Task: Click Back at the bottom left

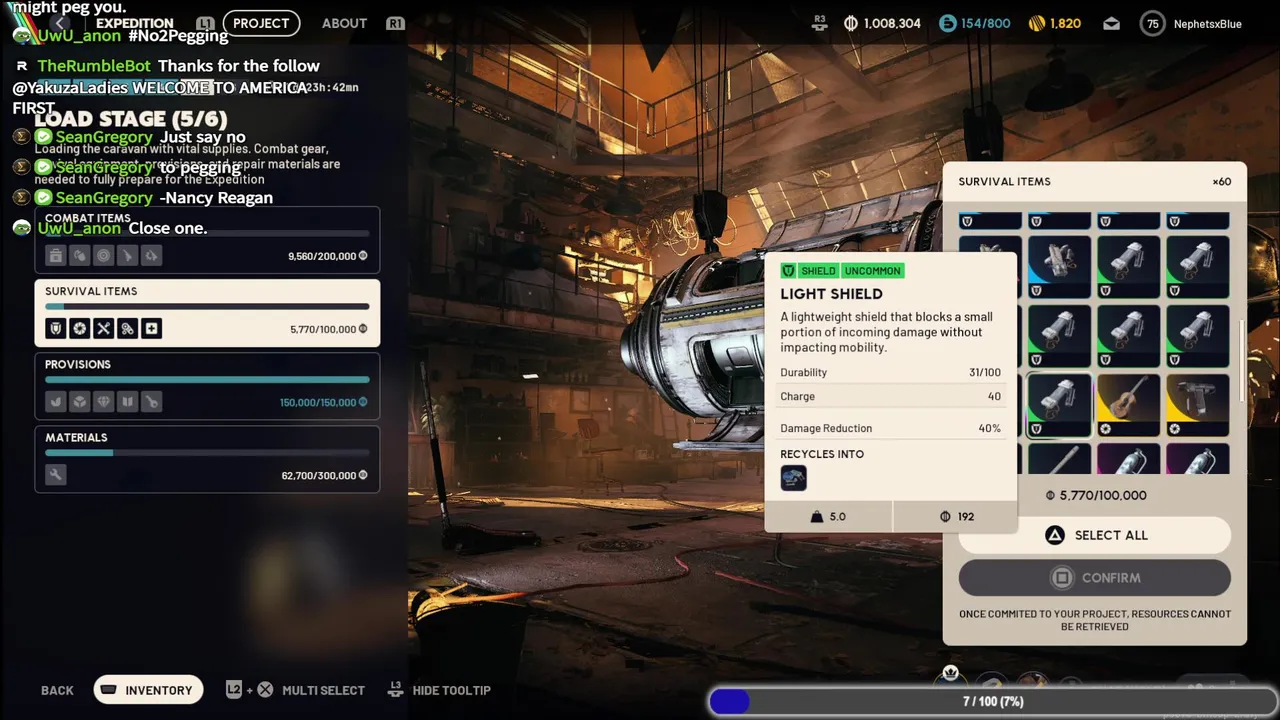Action: 57,690
